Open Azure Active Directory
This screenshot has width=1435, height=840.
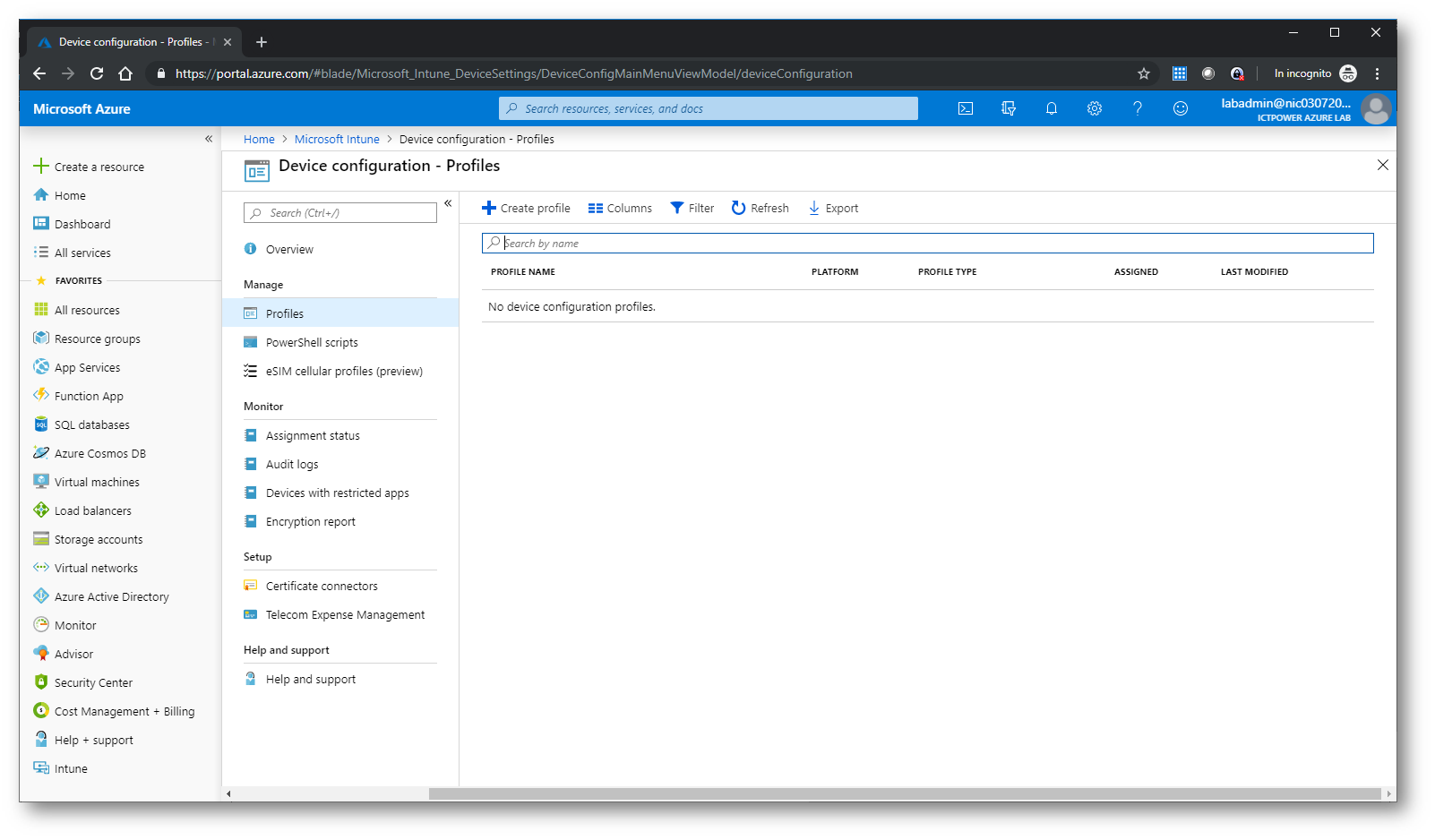[x=111, y=596]
